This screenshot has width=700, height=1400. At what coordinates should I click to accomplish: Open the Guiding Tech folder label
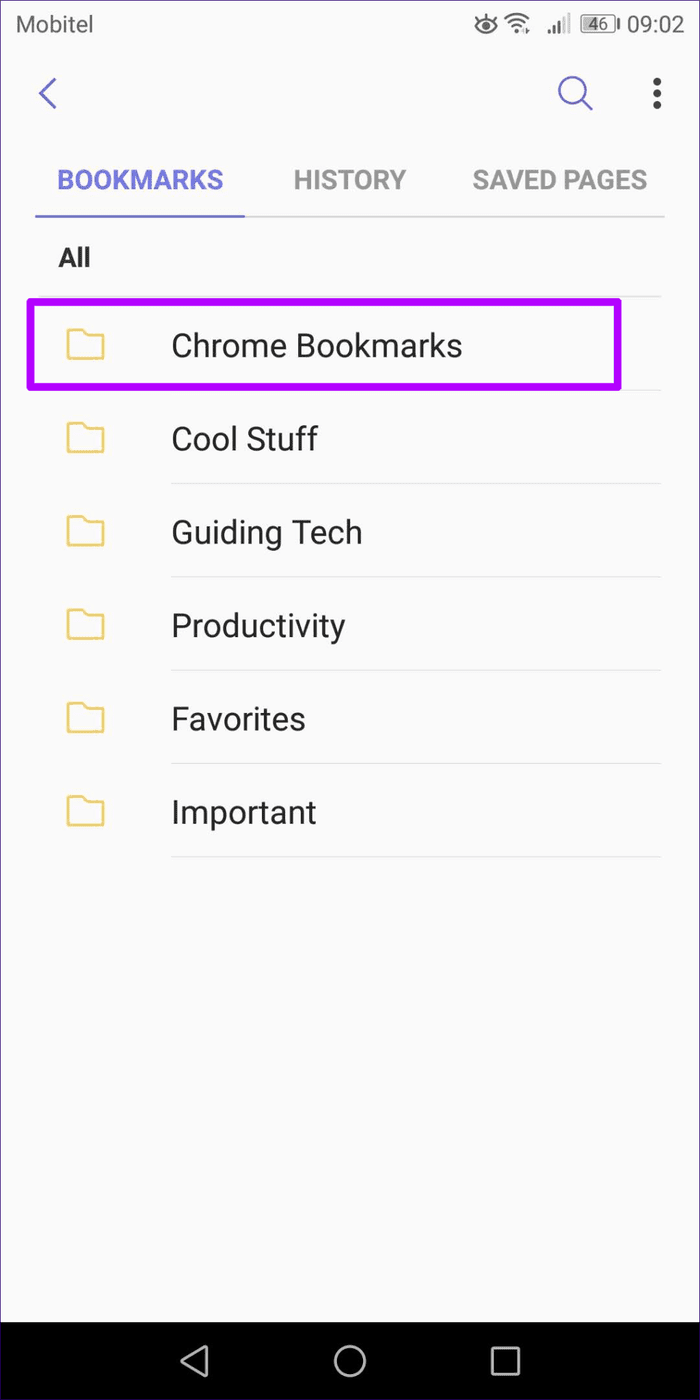coord(267,532)
